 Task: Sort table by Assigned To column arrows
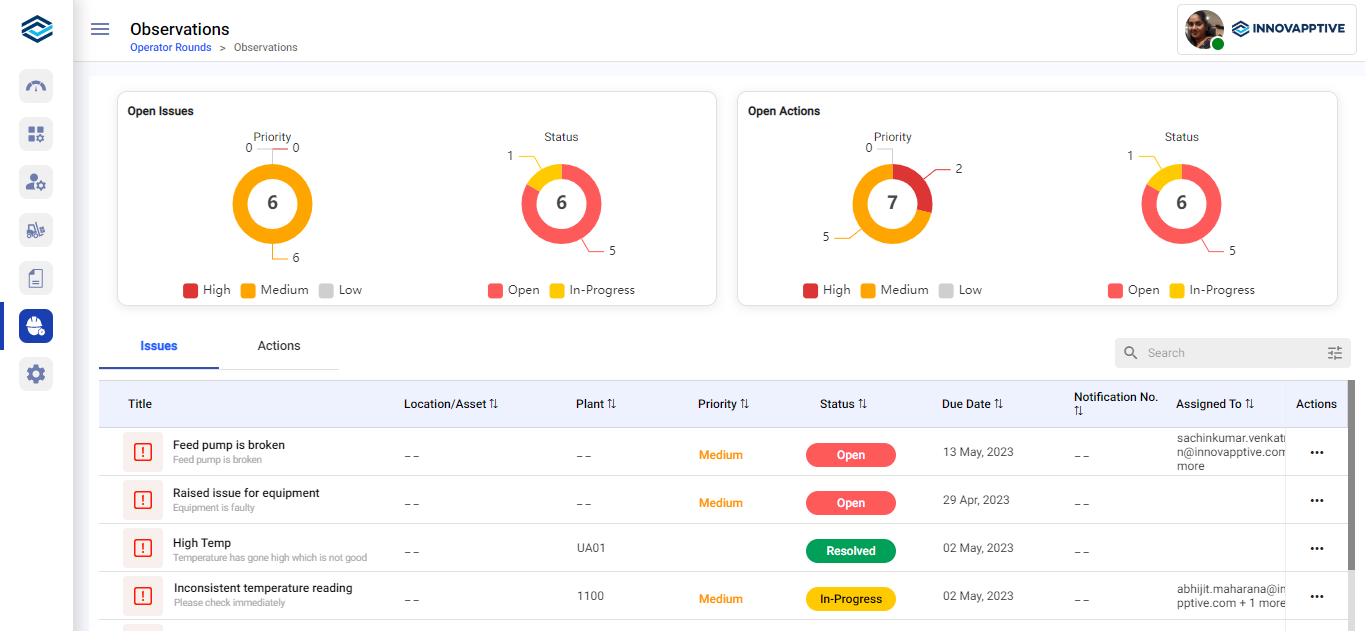pos(1250,404)
